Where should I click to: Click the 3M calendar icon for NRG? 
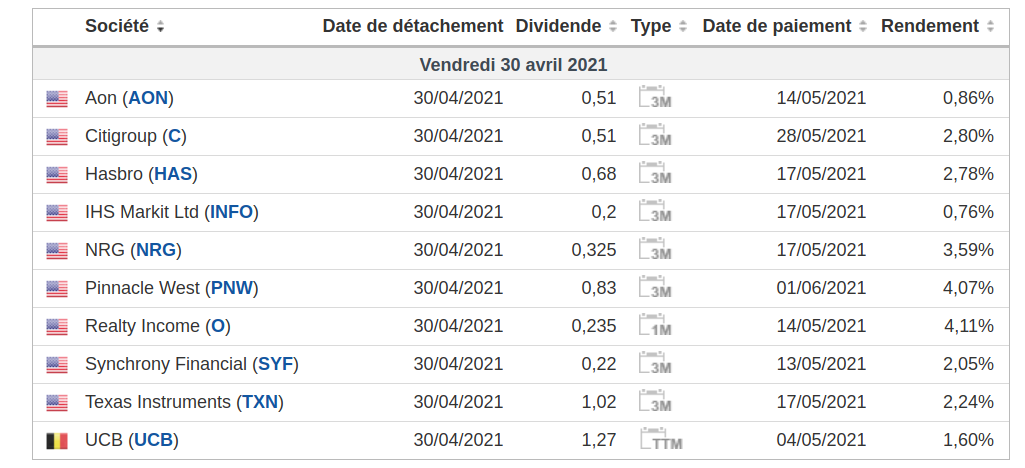(655, 248)
